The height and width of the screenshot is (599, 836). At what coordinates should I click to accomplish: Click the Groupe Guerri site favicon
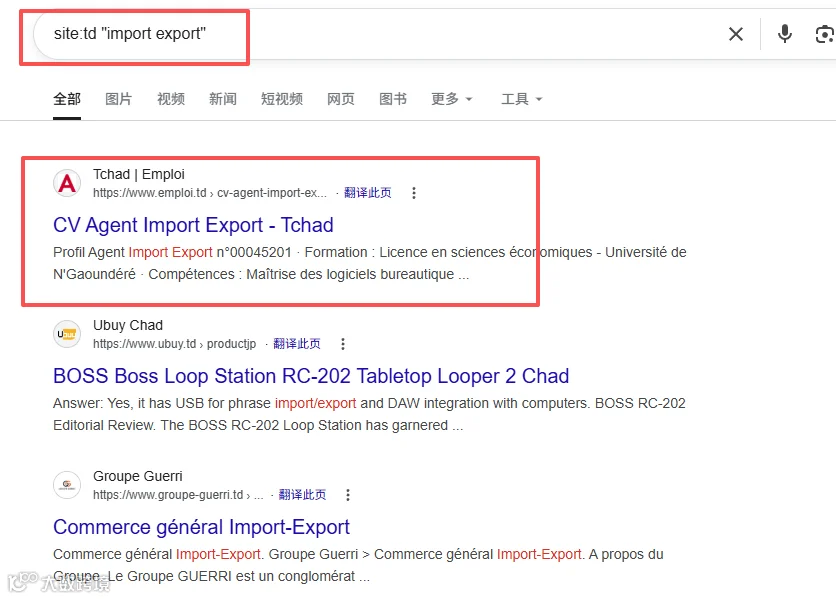point(67,485)
